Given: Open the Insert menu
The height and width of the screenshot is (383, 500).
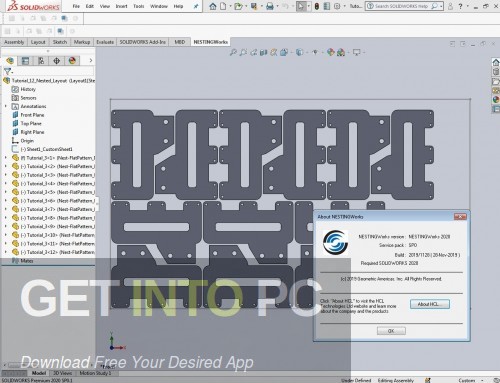Looking at the screenshot, I should pyautogui.click(x=121, y=6).
